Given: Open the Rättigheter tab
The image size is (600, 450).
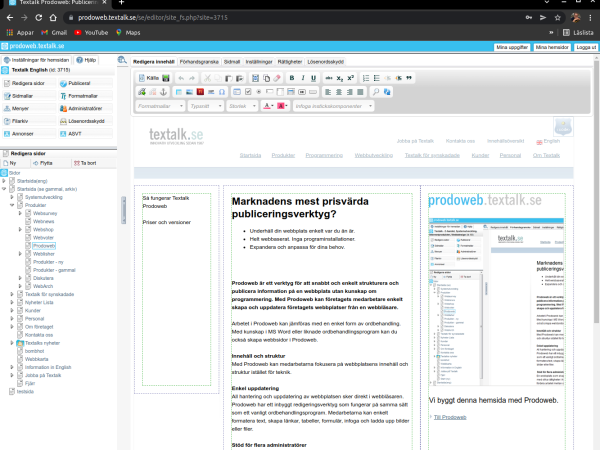Looking at the screenshot, I should click(290, 62).
